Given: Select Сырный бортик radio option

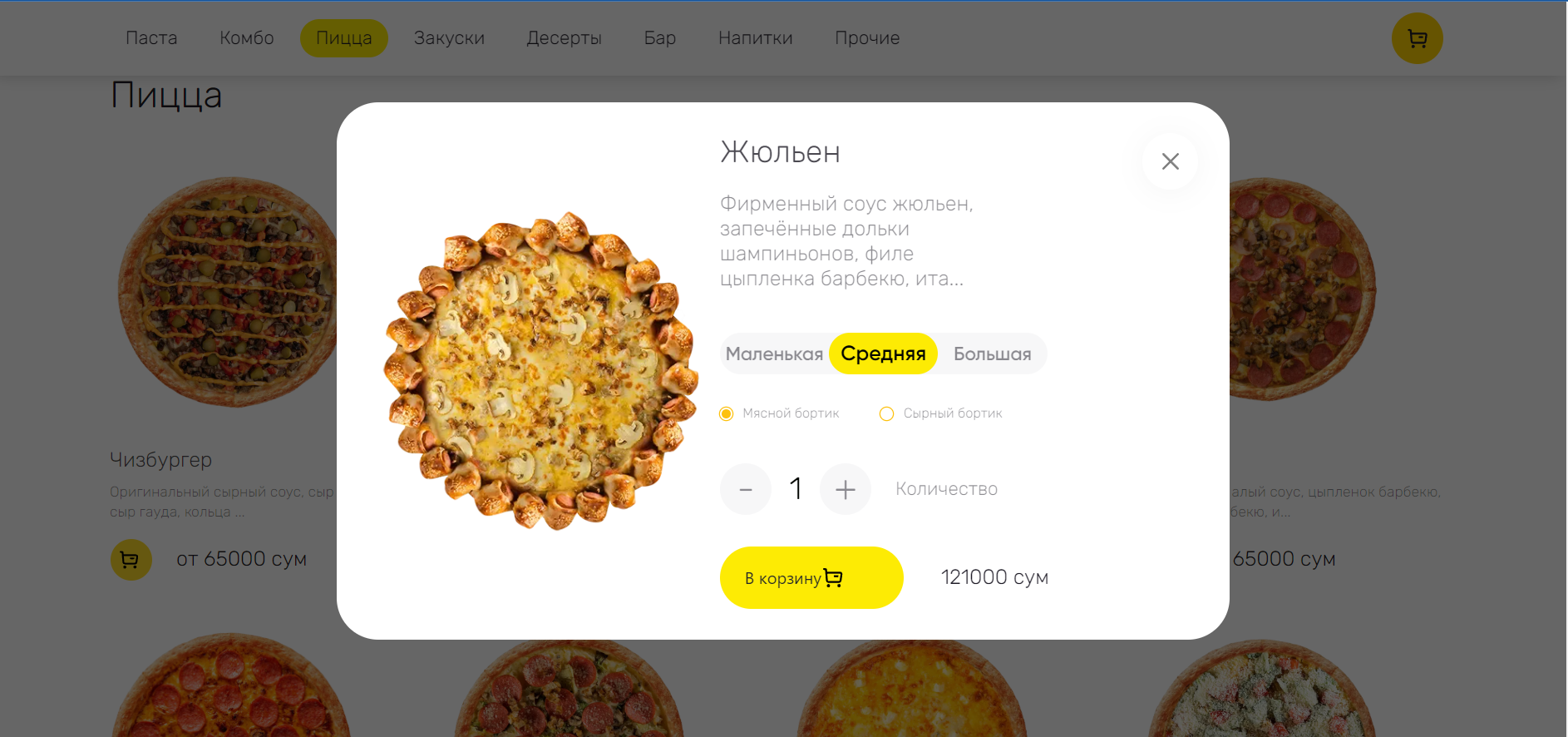Looking at the screenshot, I should point(886,413).
